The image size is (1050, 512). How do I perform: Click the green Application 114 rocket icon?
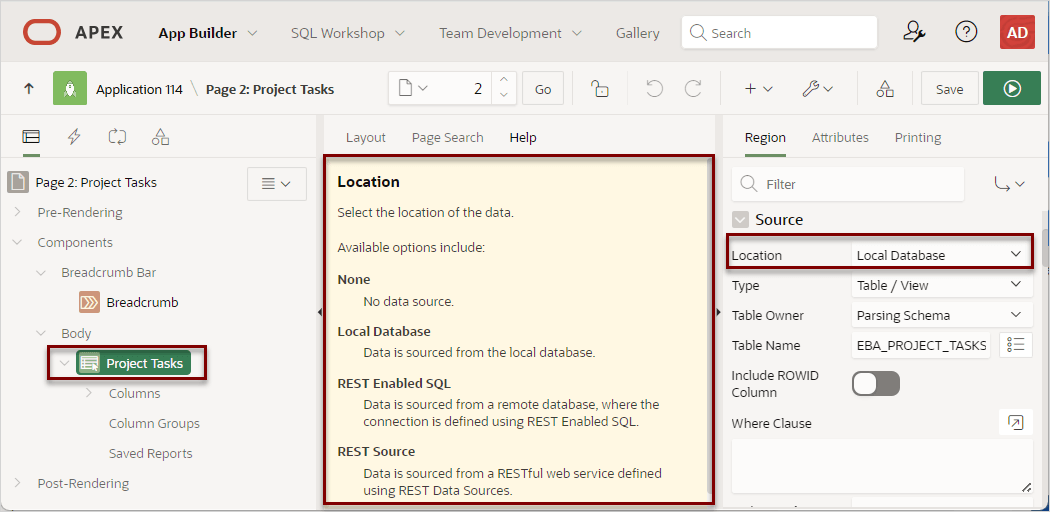(x=70, y=88)
